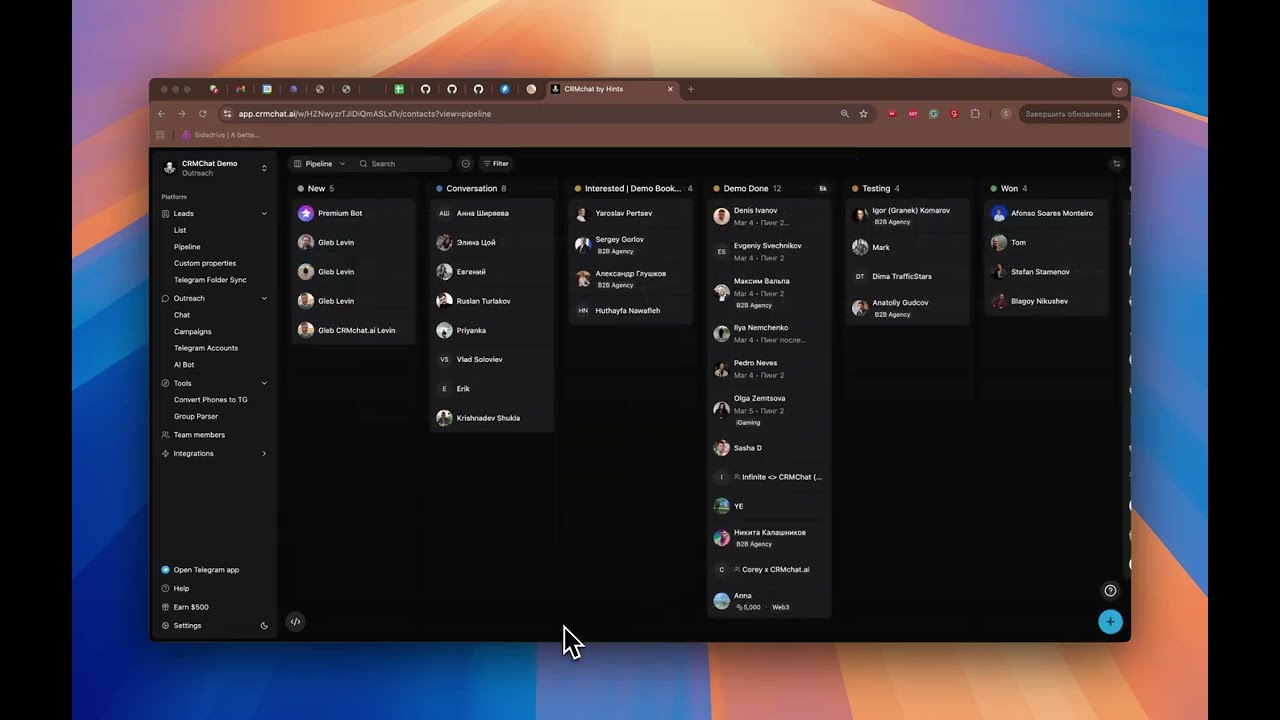Open List under Leads
Screen dimensions: 1280x720
coord(180,230)
